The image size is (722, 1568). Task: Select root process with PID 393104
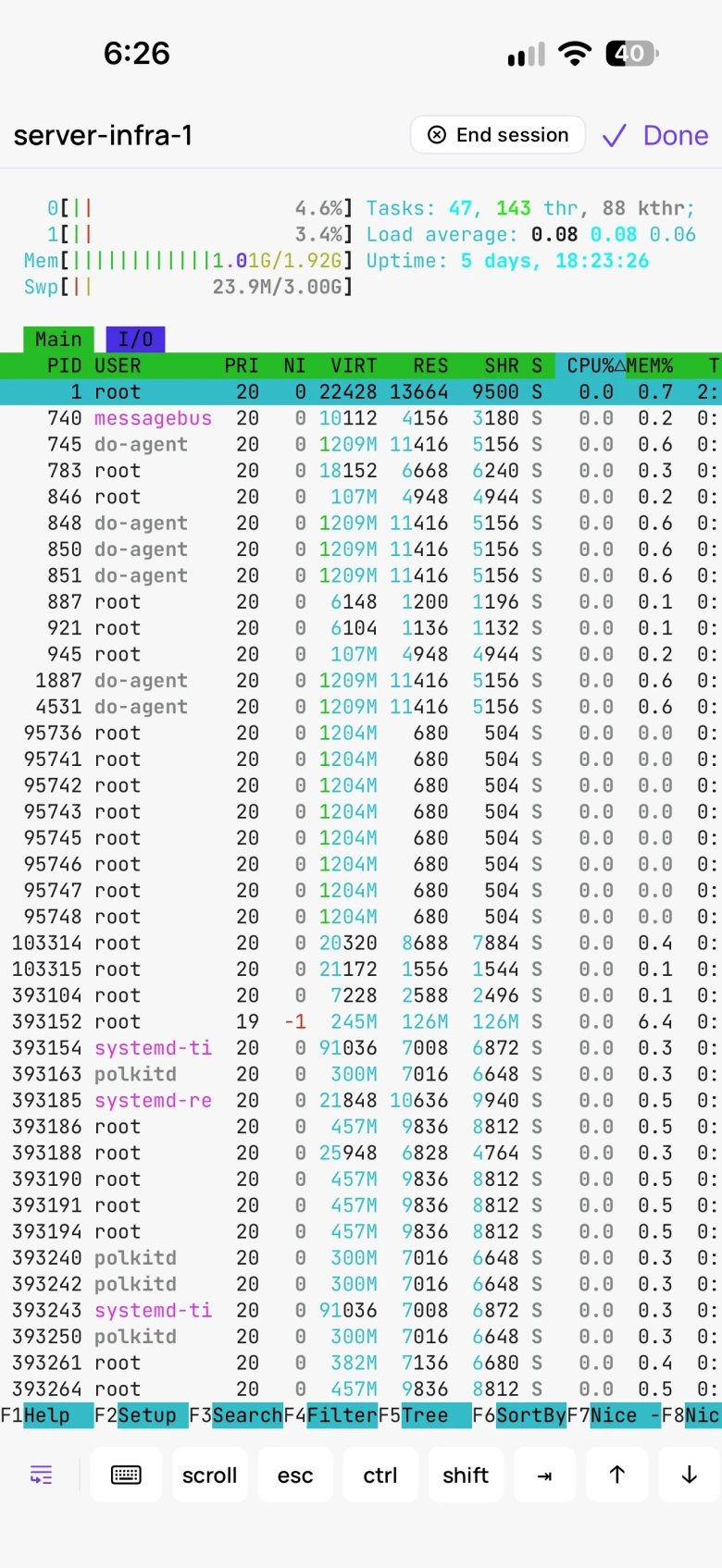click(361, 995)
